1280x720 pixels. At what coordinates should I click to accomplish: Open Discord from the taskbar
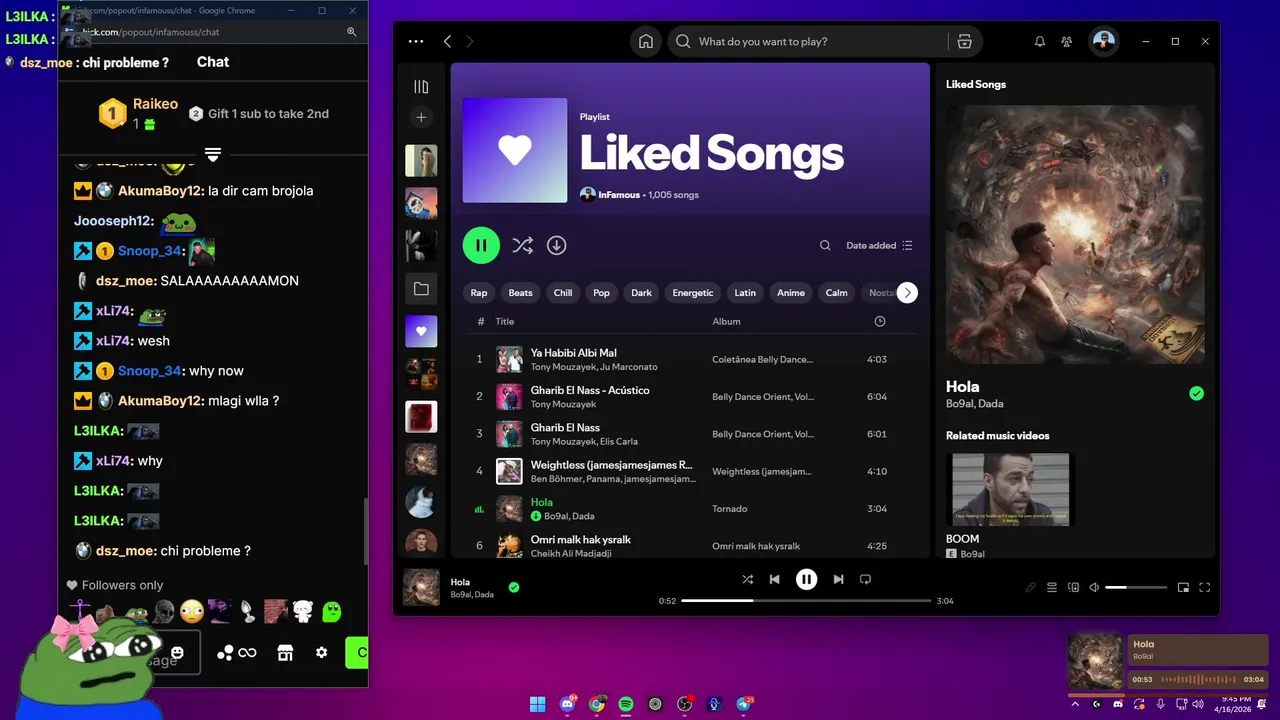tap(567, 704)
